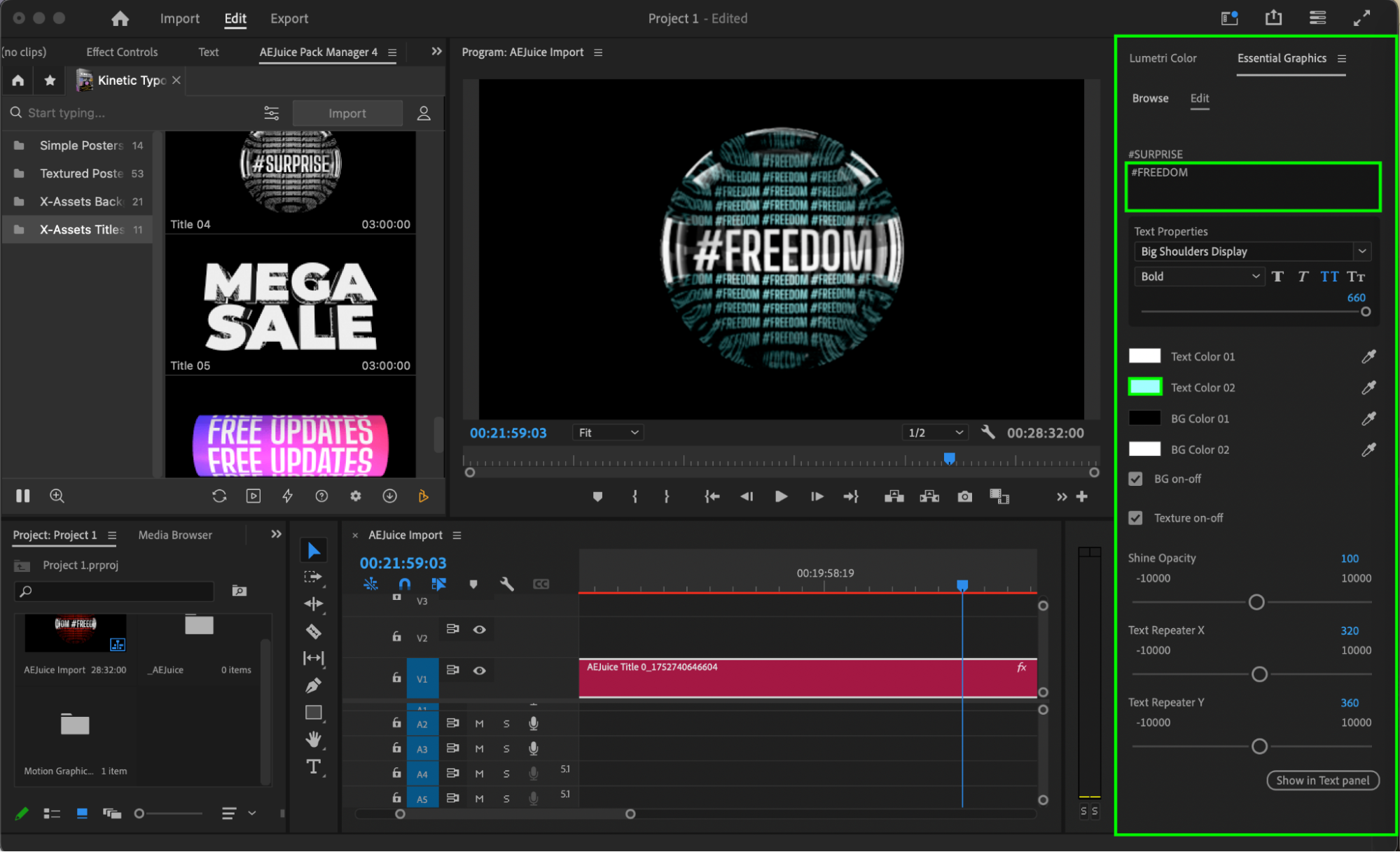
Task: Select the Razor tool
Action: point(313,631)
